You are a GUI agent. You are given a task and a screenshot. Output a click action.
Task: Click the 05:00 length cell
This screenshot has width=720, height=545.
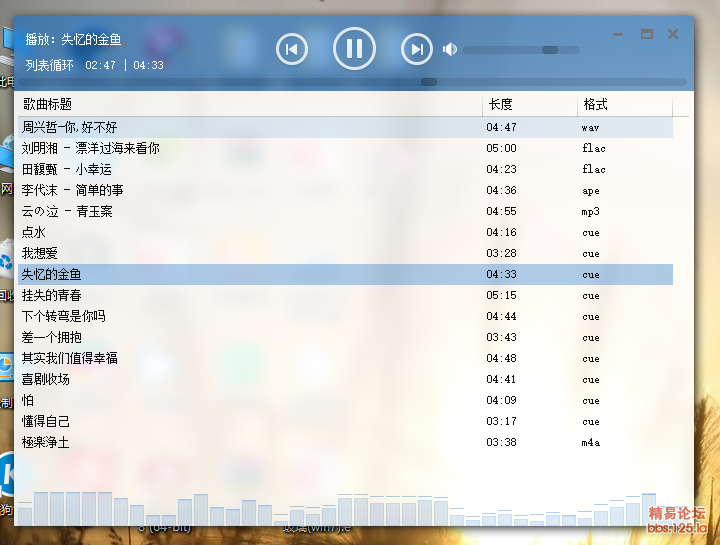pos(501,148)
